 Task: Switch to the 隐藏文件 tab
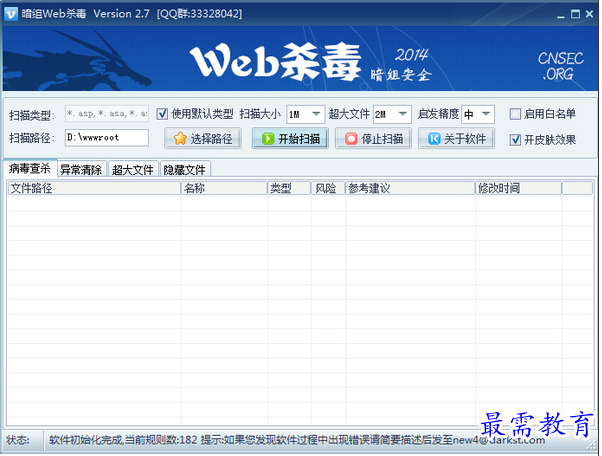(185, 170)
